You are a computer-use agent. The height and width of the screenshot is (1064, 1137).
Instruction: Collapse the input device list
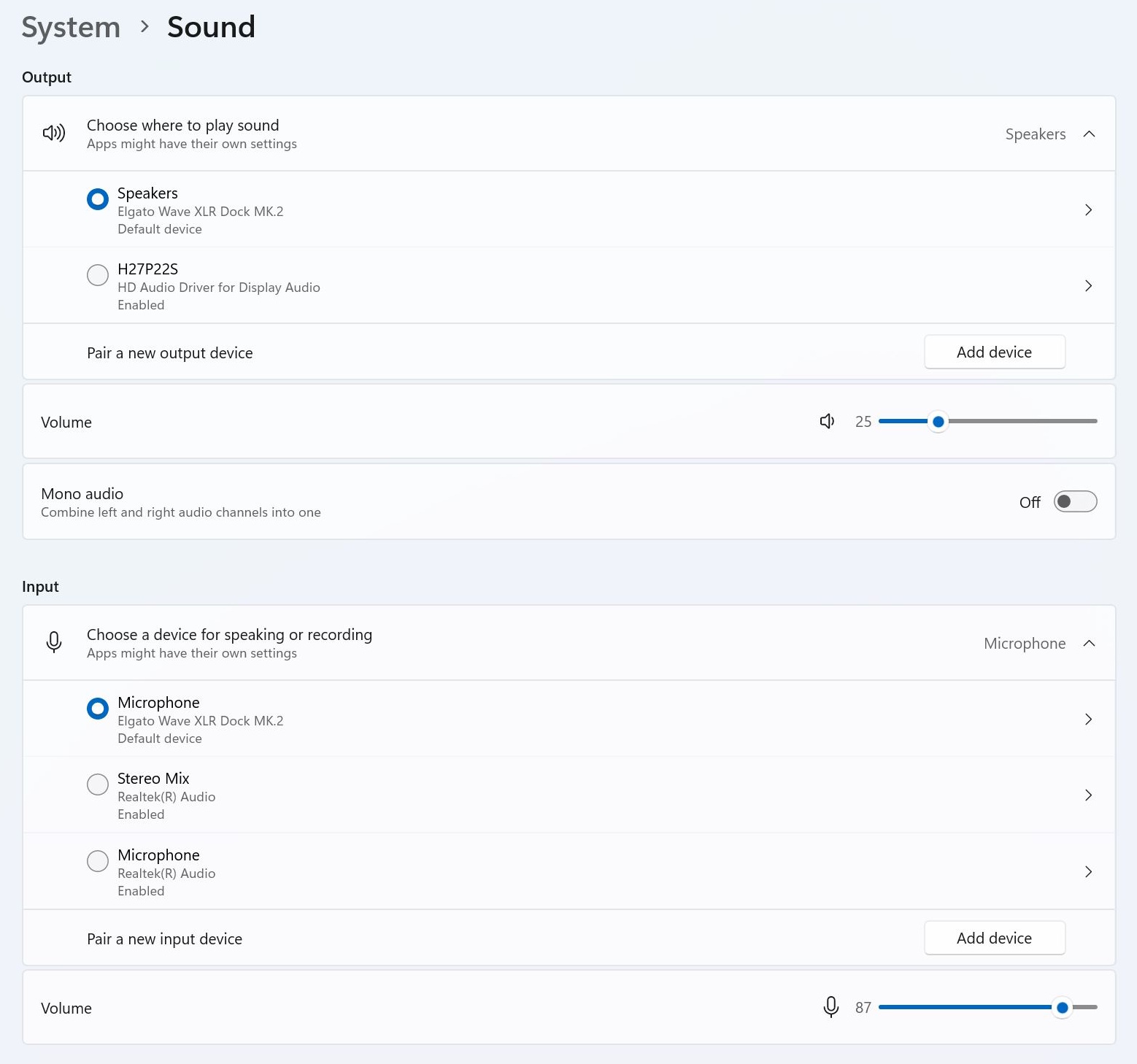coord(1089,644)
